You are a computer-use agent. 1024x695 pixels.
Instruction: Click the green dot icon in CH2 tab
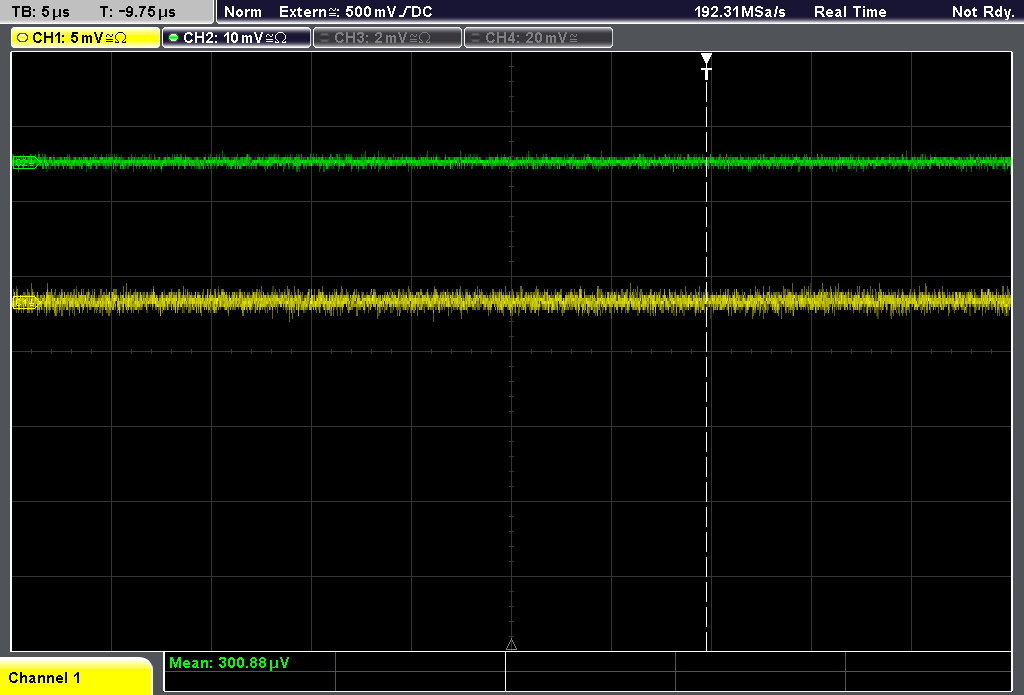pos(174,38)
